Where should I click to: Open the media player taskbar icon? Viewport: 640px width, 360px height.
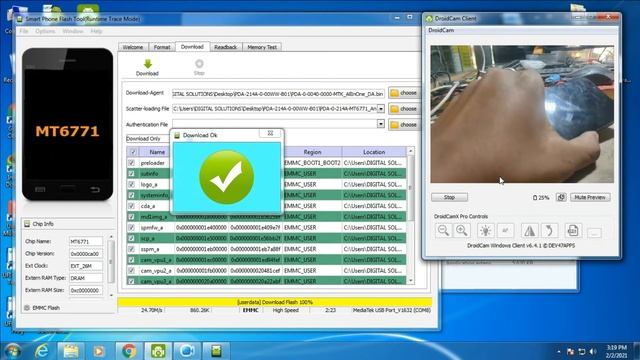[x=98, y=351]
